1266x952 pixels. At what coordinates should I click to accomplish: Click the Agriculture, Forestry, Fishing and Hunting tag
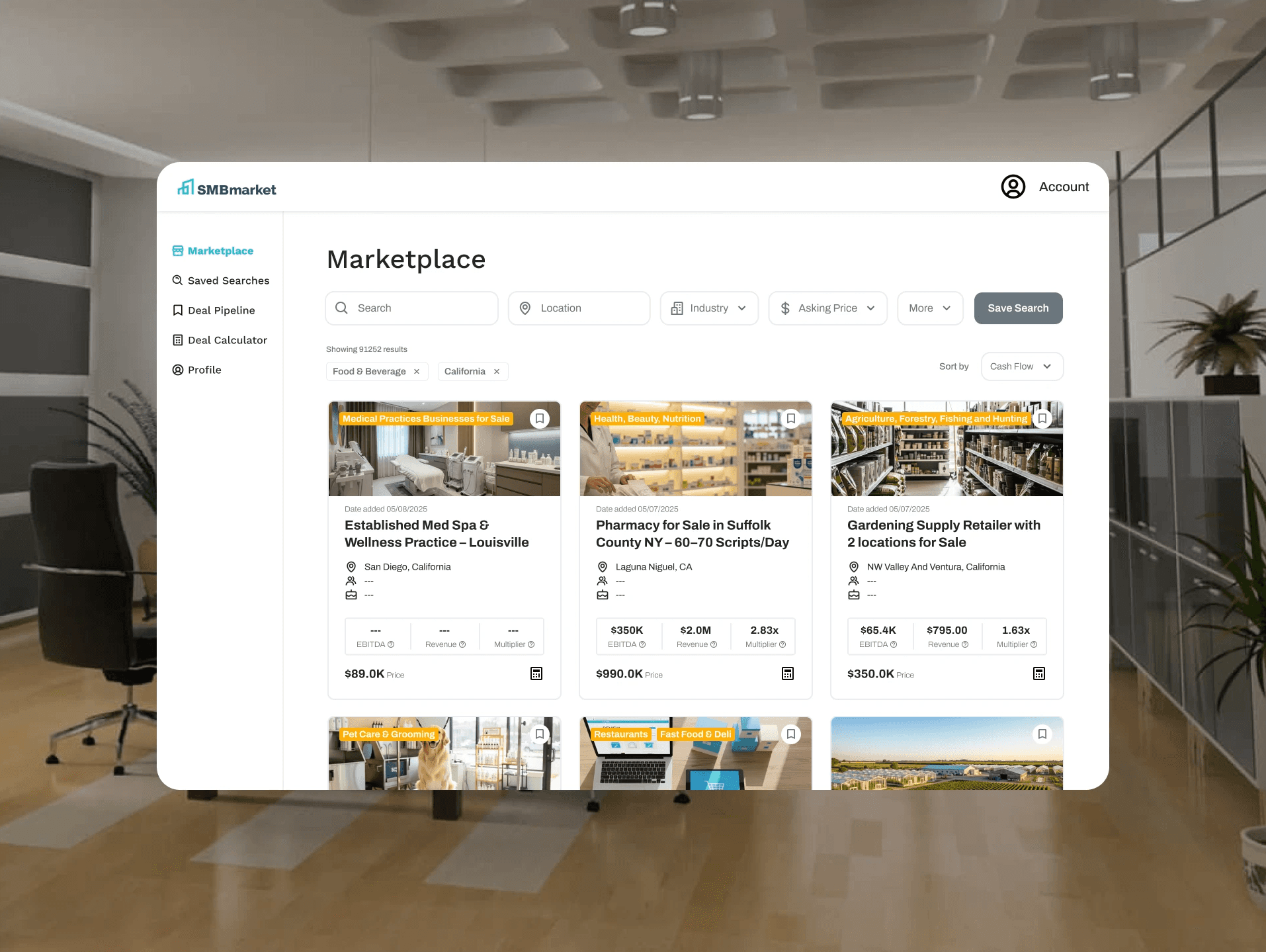click(936, 419)
